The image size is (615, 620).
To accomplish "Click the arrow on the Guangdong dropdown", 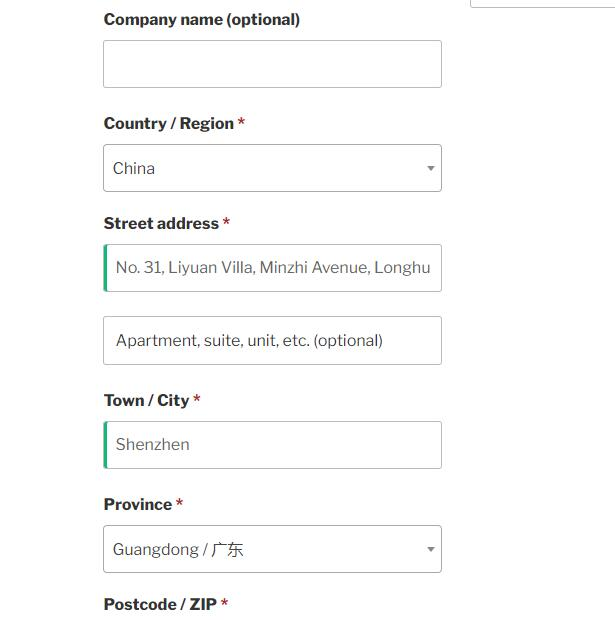I will [x=431, y=549].
